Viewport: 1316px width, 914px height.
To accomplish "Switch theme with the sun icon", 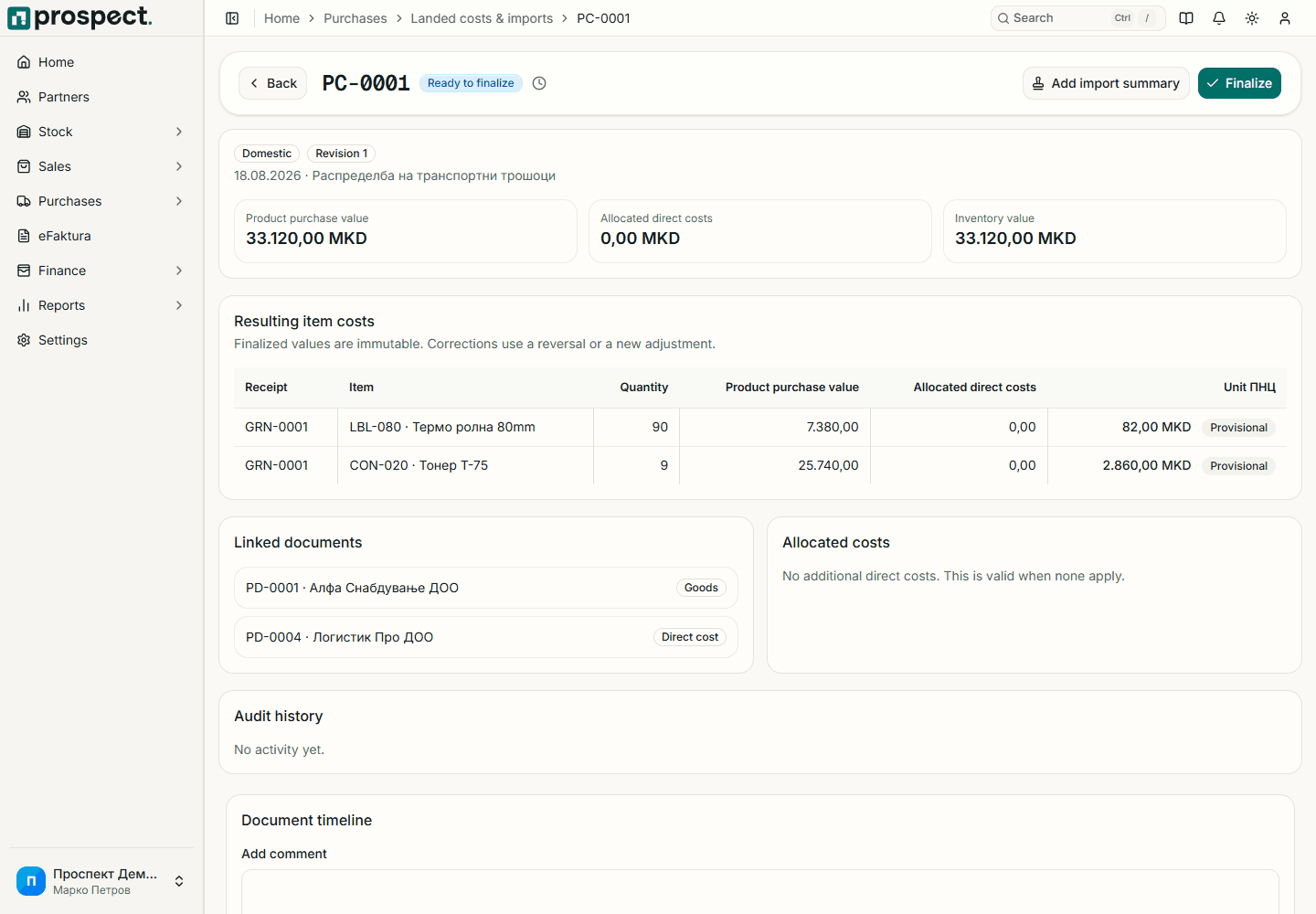I will point(1252,18).
